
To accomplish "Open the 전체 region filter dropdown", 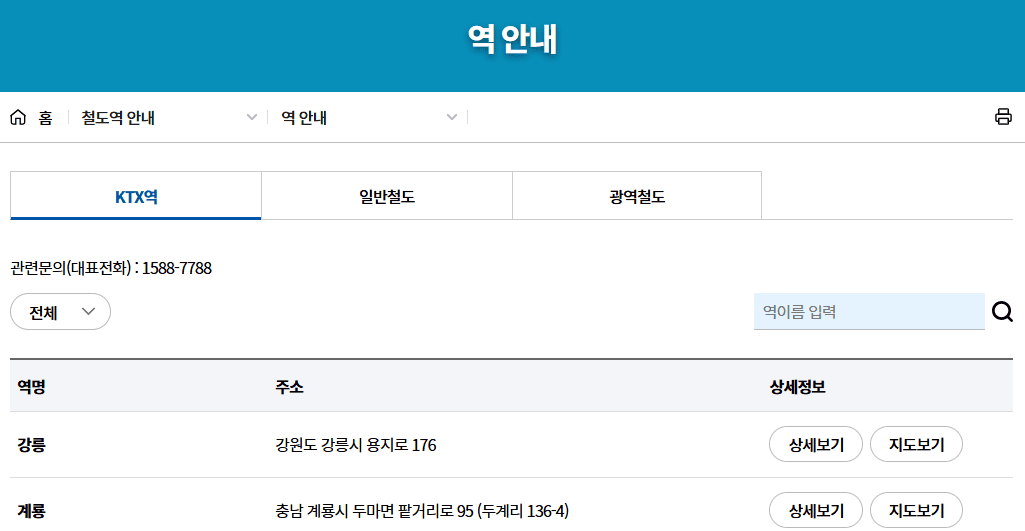I will (x=60, y=312).
